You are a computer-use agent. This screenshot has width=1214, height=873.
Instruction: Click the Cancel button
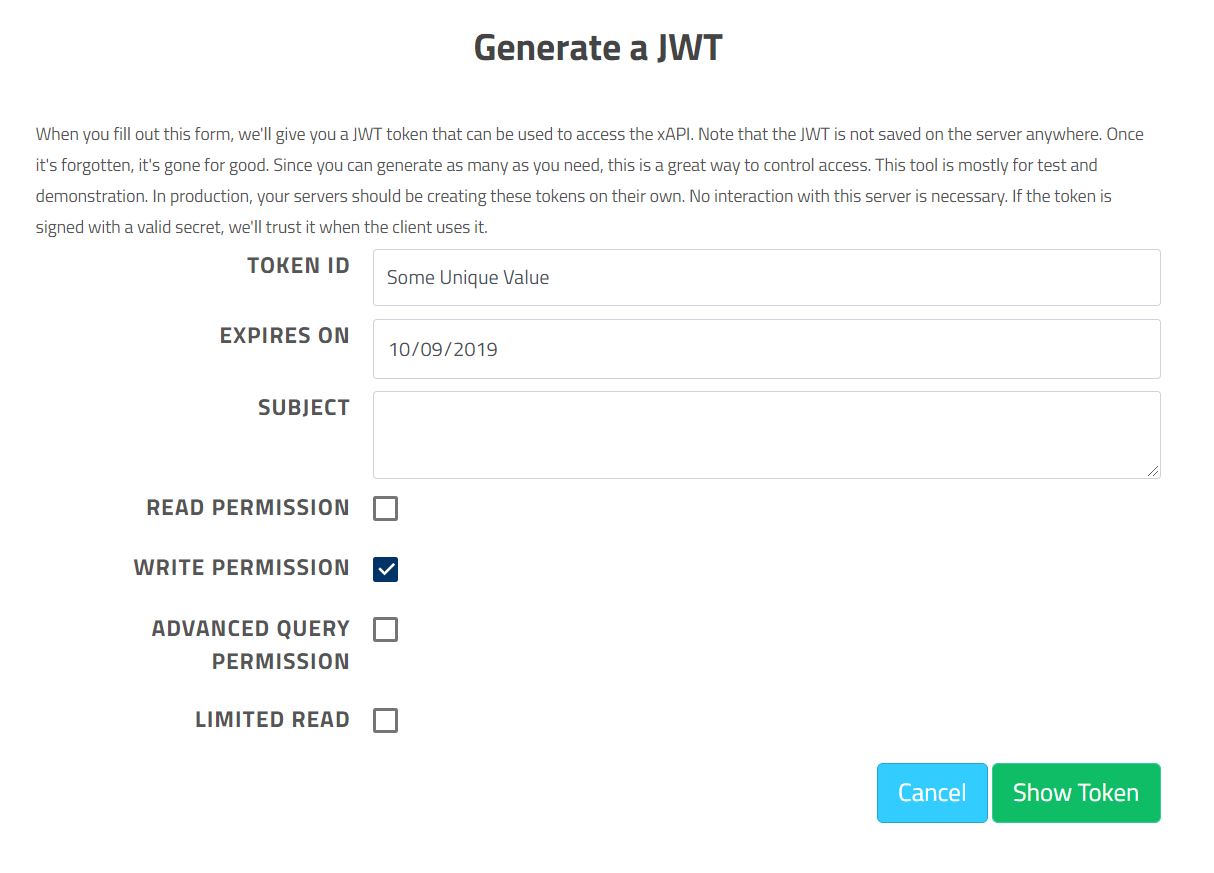[x=931, y=792]
